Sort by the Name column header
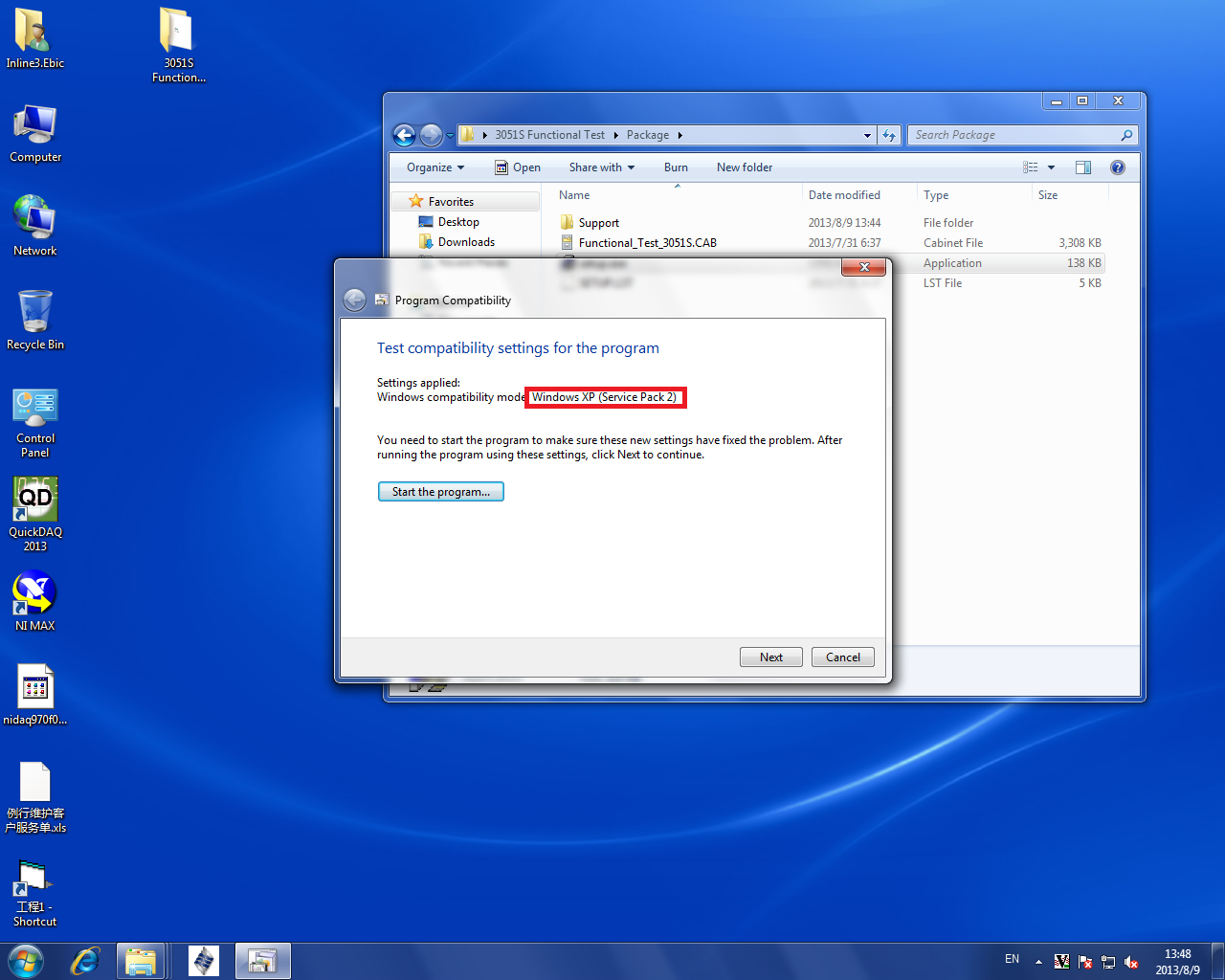This screenshot has height=980, width=1225. pos(677,195)
